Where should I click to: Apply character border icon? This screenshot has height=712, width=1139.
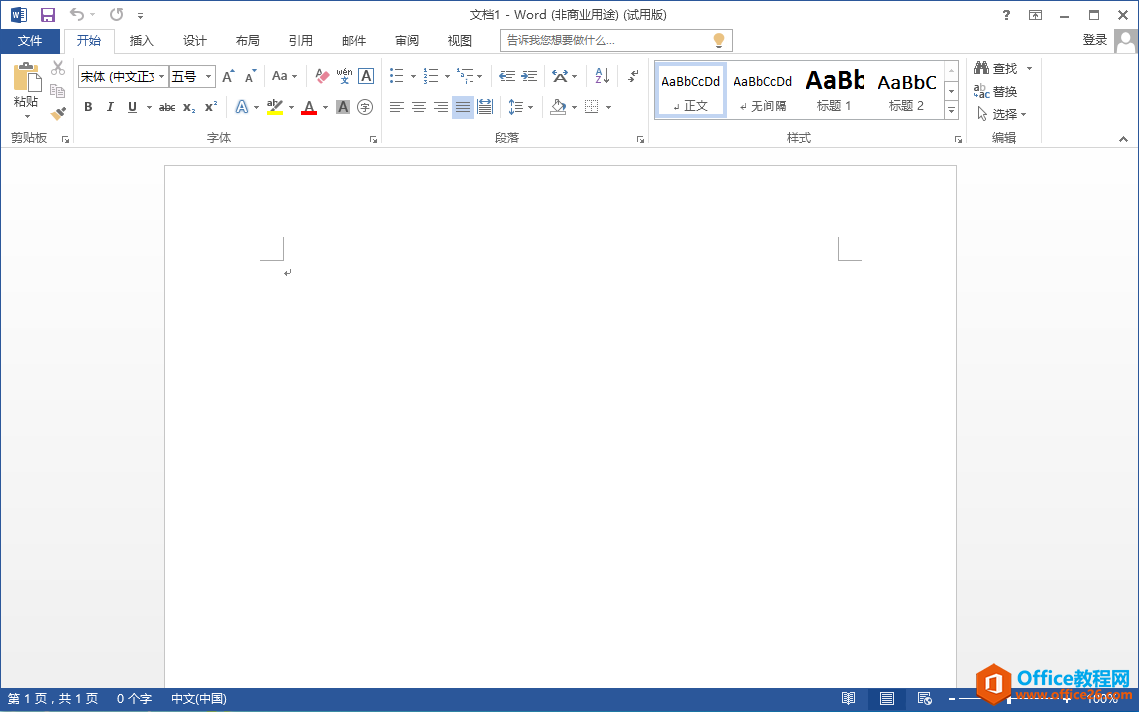click(x=366, y=76)
